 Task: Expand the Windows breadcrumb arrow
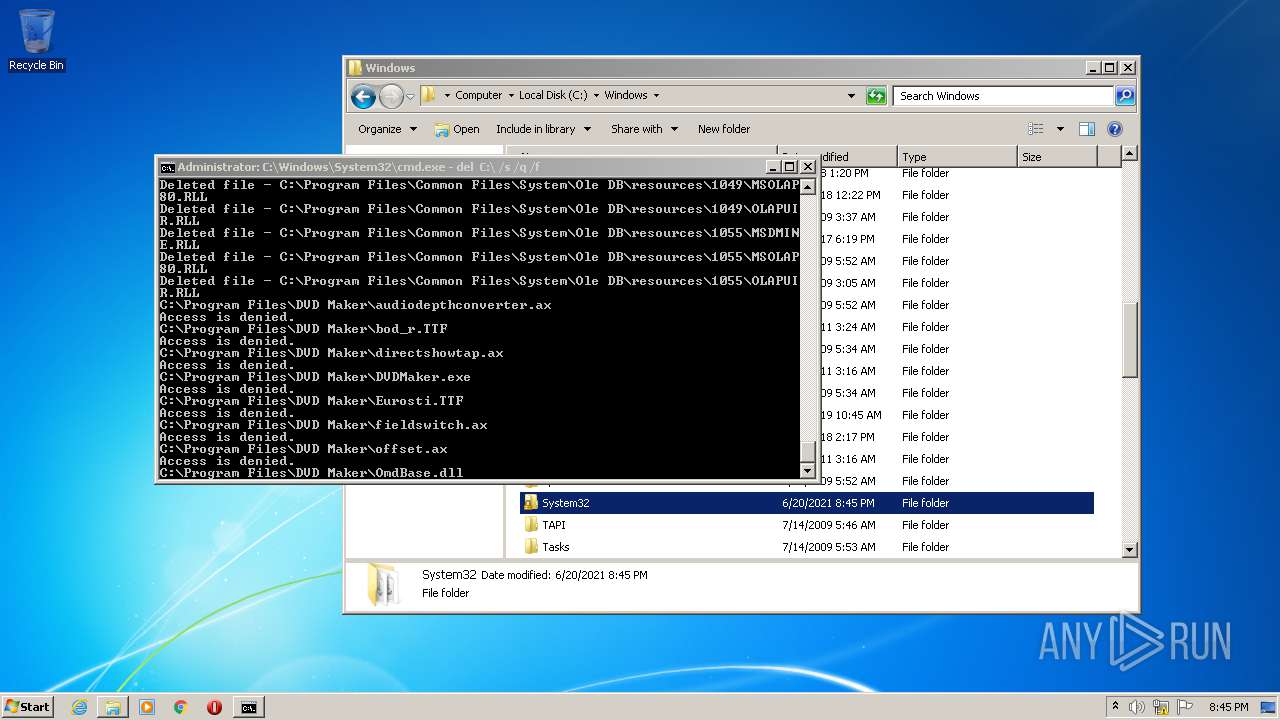(x=656, y=96)
